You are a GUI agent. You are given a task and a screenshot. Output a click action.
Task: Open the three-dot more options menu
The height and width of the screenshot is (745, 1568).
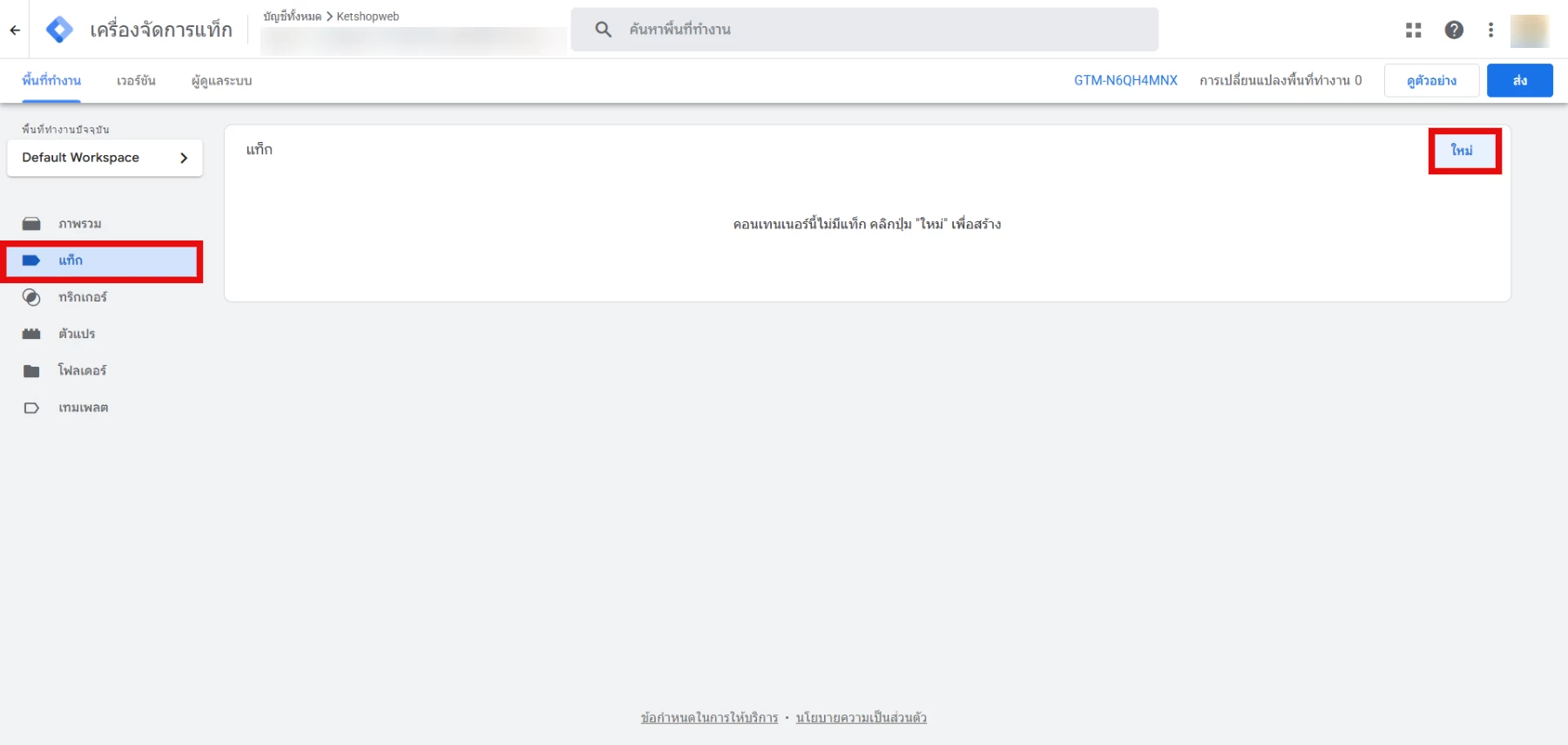pyautogui.click(x=1490, y=30)
